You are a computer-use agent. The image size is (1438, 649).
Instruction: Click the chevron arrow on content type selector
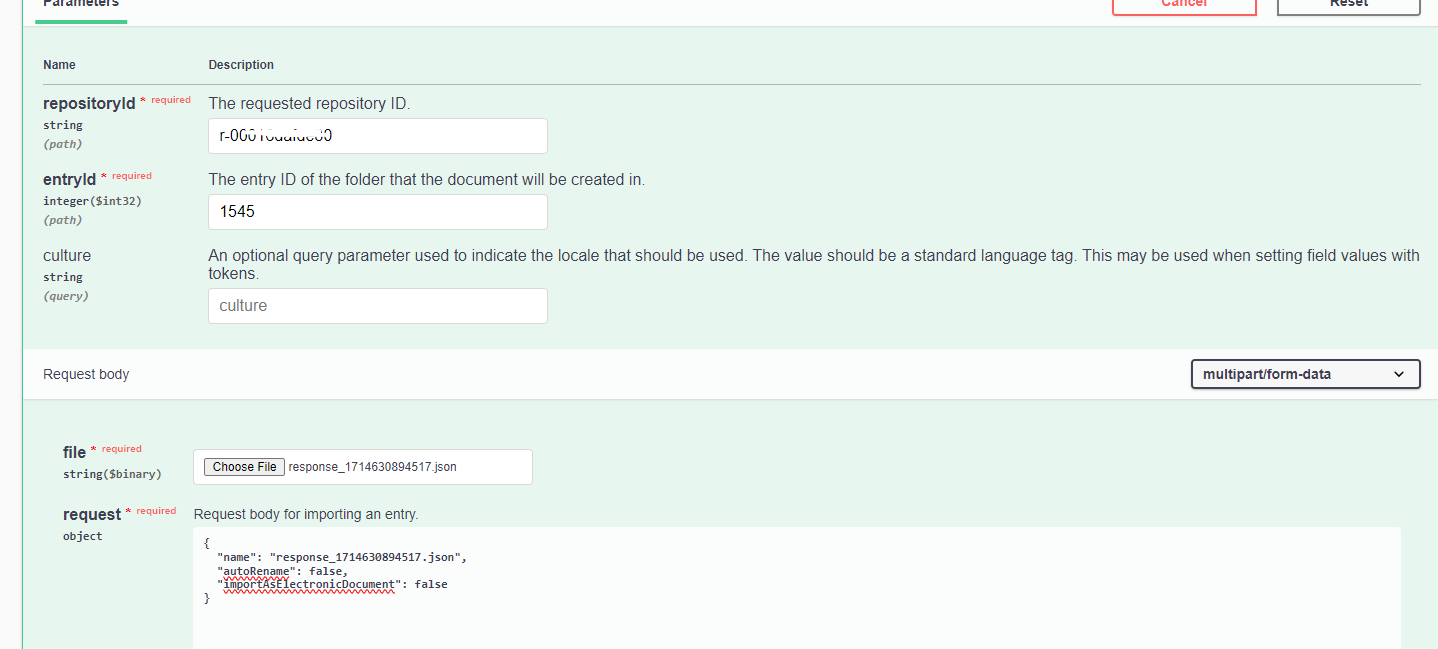1398,374
